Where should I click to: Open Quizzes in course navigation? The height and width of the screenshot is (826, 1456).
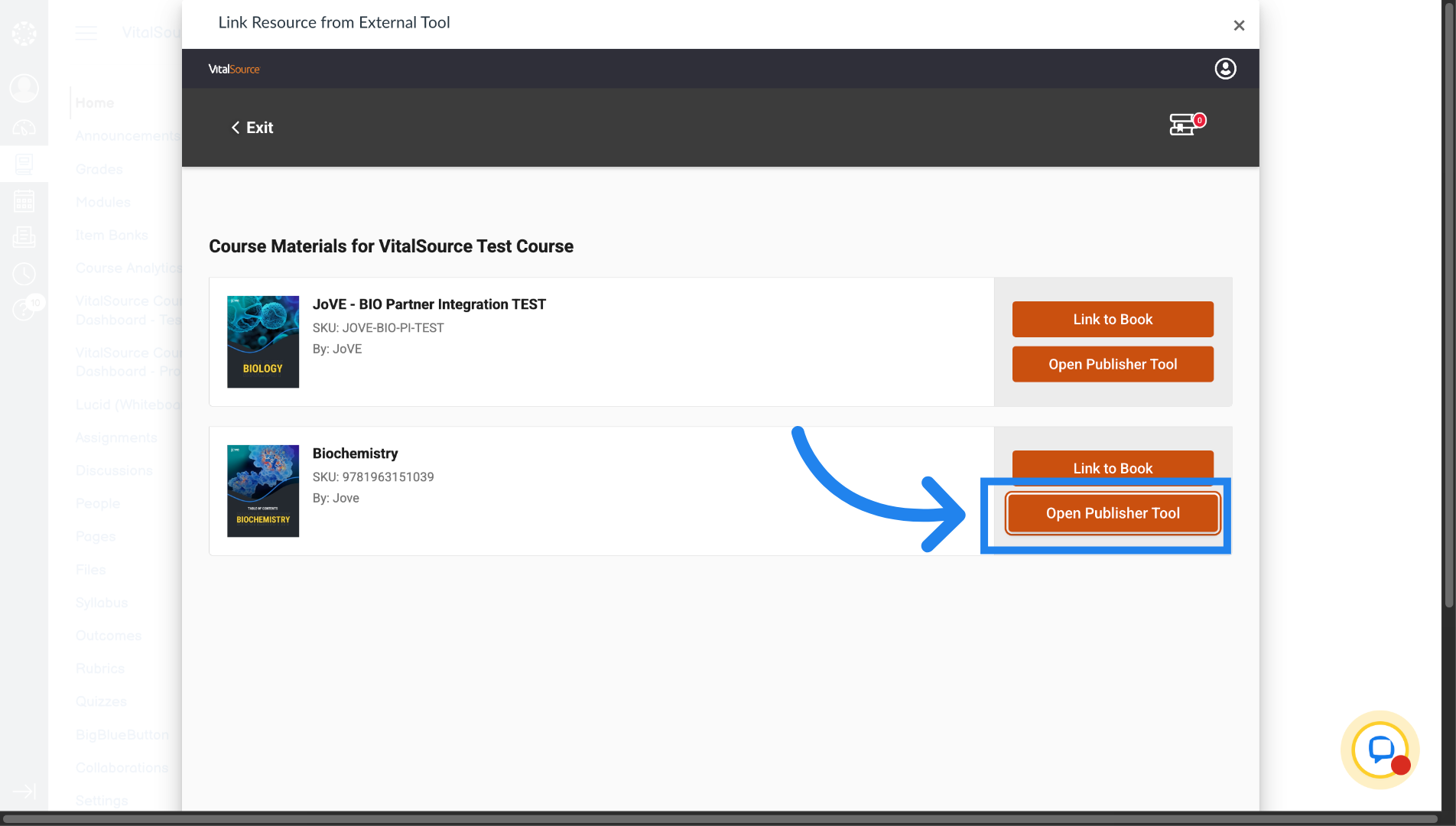(x=101, y=701)
